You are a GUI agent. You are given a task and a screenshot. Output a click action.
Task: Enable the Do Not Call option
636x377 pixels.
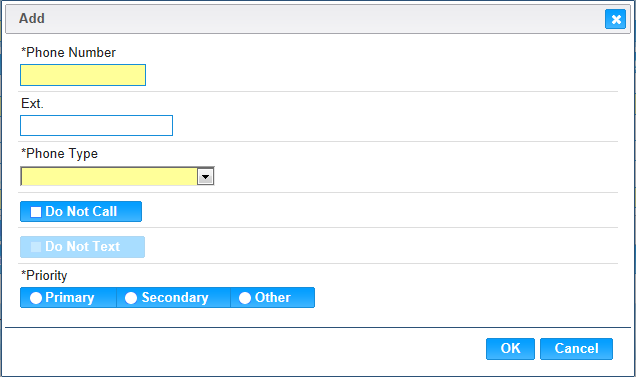point(81,211)
